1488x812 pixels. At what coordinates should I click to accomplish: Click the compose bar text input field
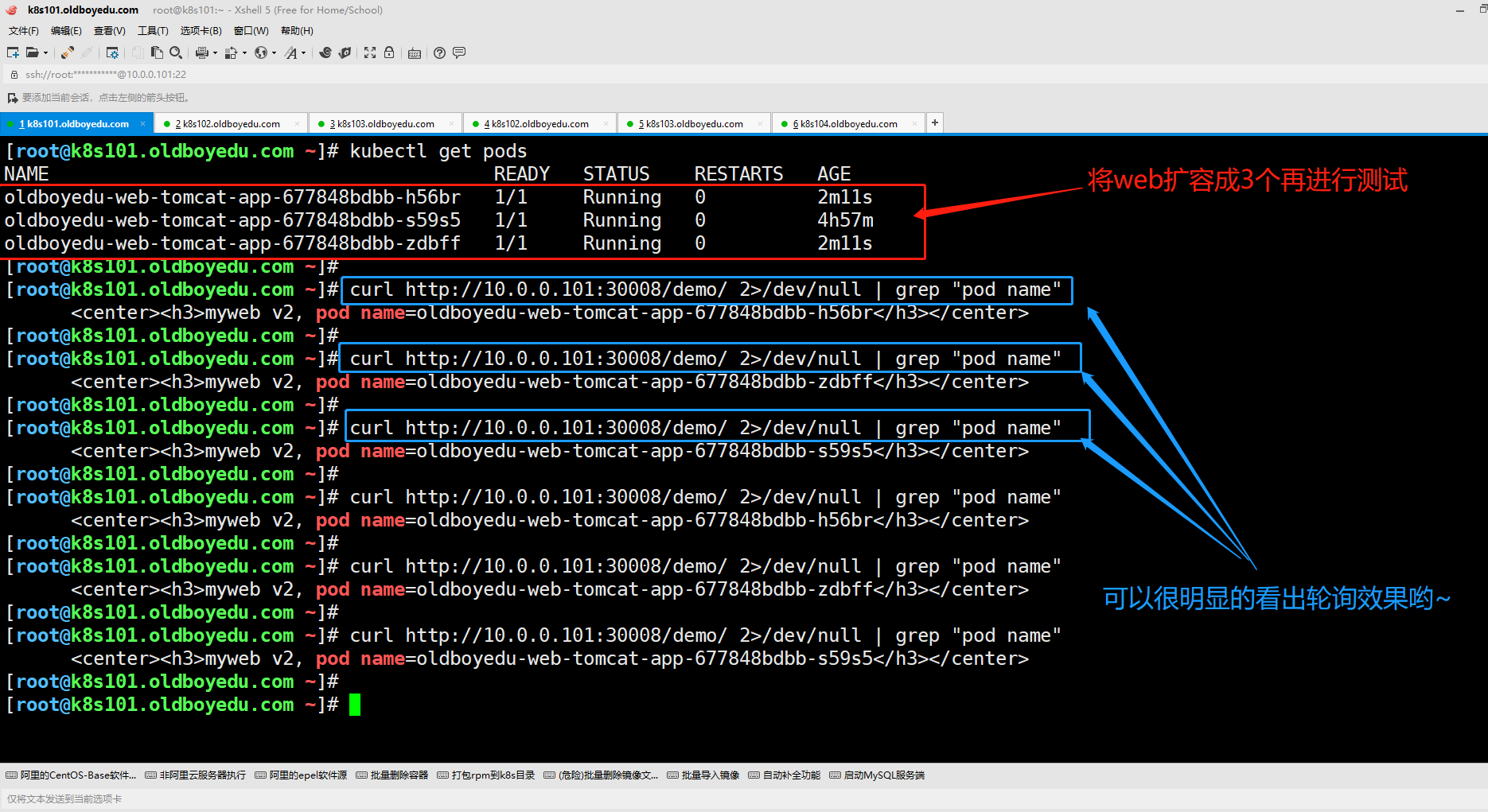click(x=716, y=798)
